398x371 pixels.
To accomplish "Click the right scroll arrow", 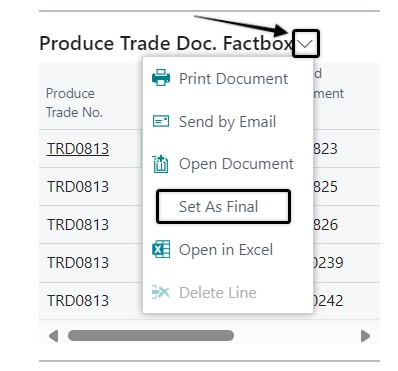I will point(365,336).
